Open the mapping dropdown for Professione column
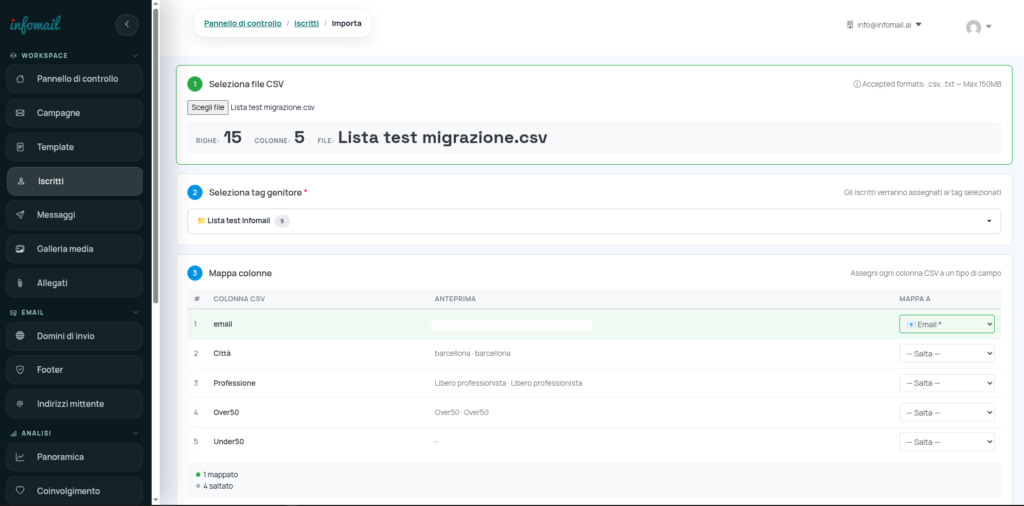The image size is (1024, 506). (946, 383)
